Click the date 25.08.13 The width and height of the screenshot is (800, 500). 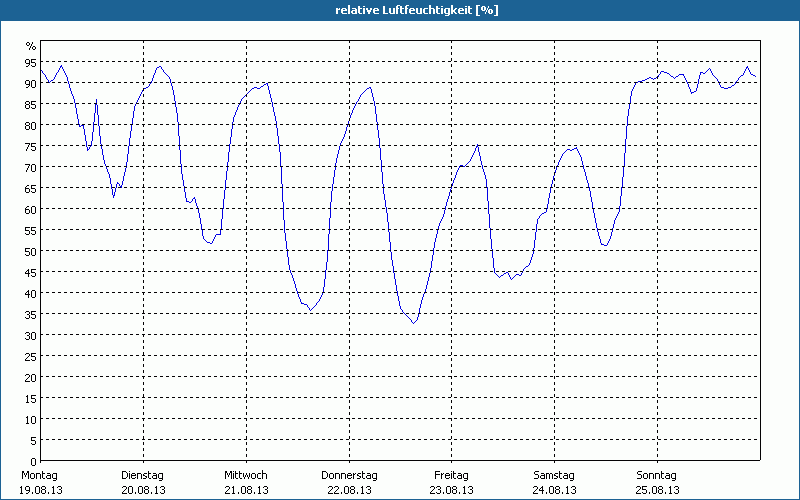pyautogui.click(x=657, y=490)
